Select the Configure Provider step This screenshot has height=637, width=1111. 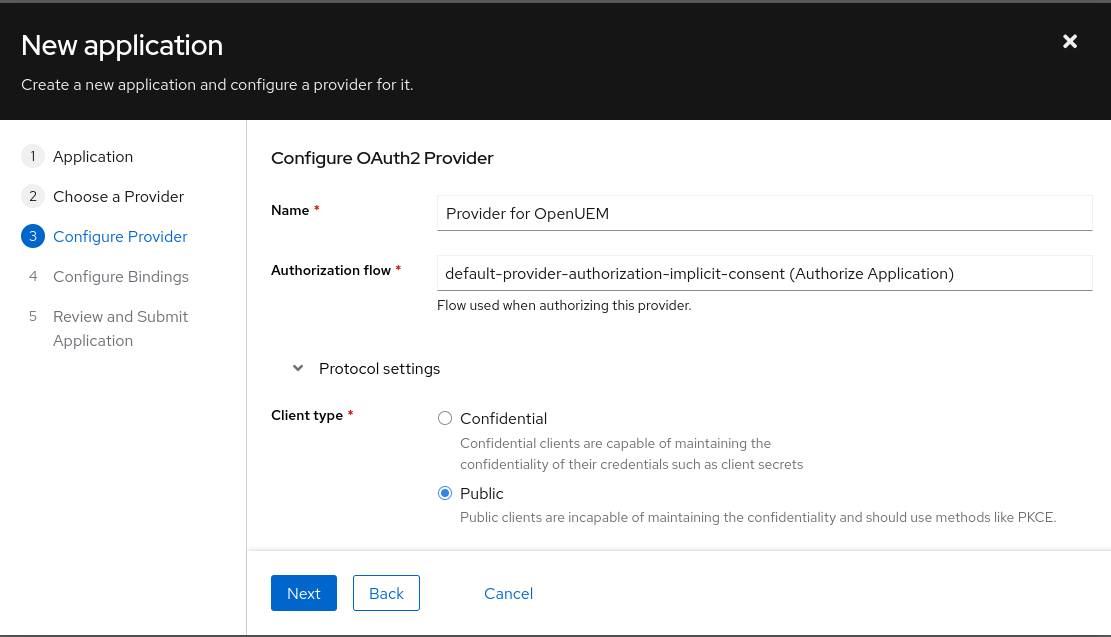coord(120,236)
